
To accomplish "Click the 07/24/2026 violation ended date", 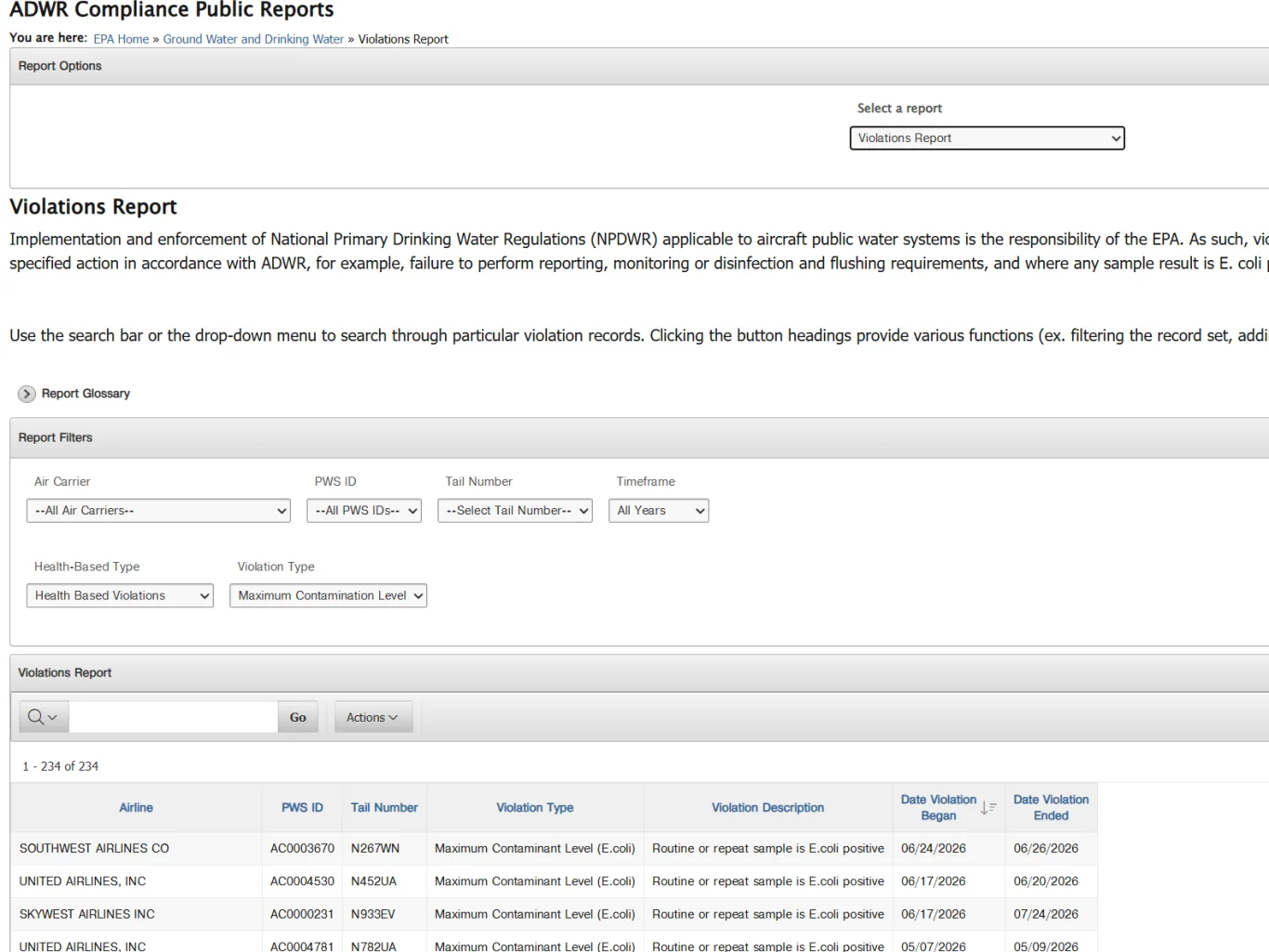I will [x=1046, y=915].
